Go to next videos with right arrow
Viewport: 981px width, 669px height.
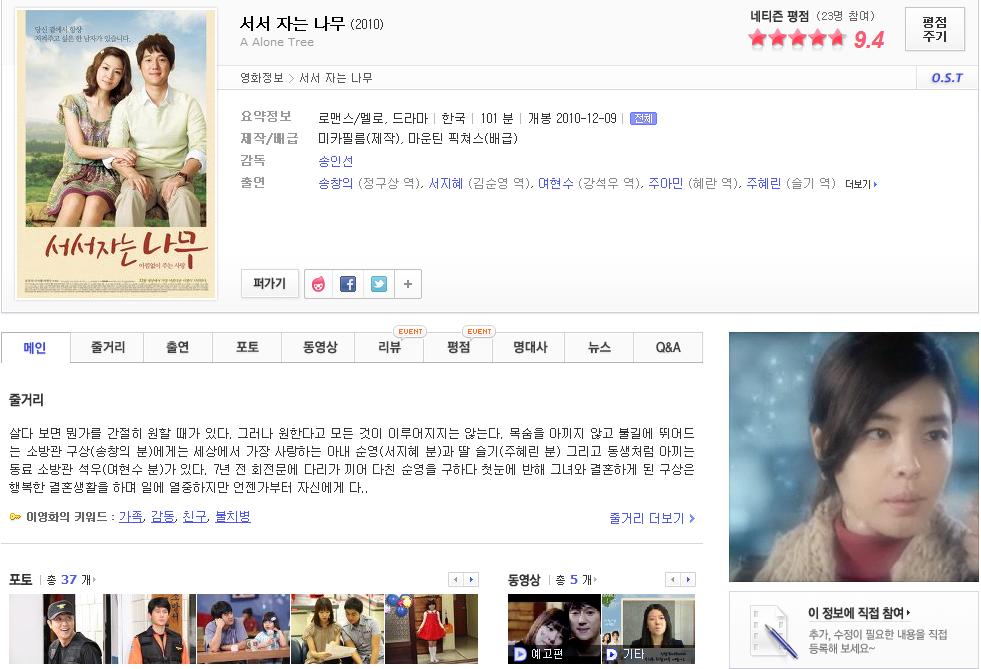pos(688,580)
